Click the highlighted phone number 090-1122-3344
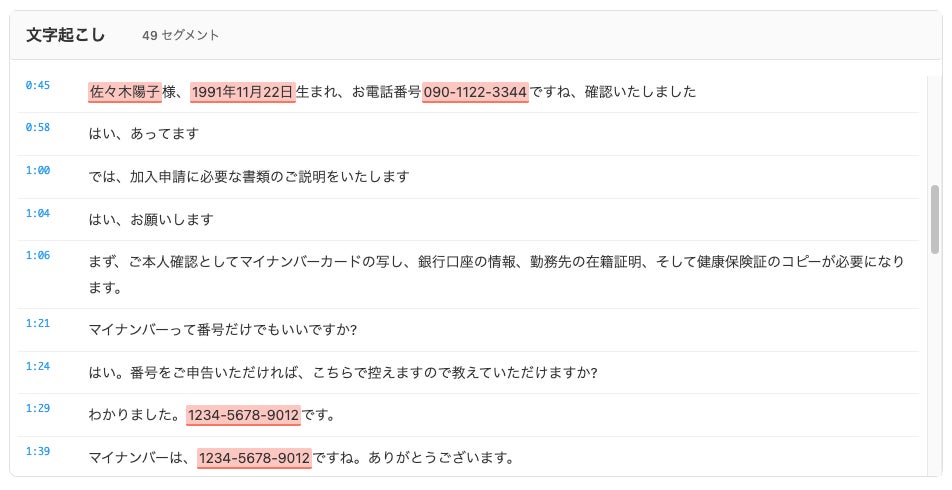Screen dimensions: 952x490 coord(475,92)
